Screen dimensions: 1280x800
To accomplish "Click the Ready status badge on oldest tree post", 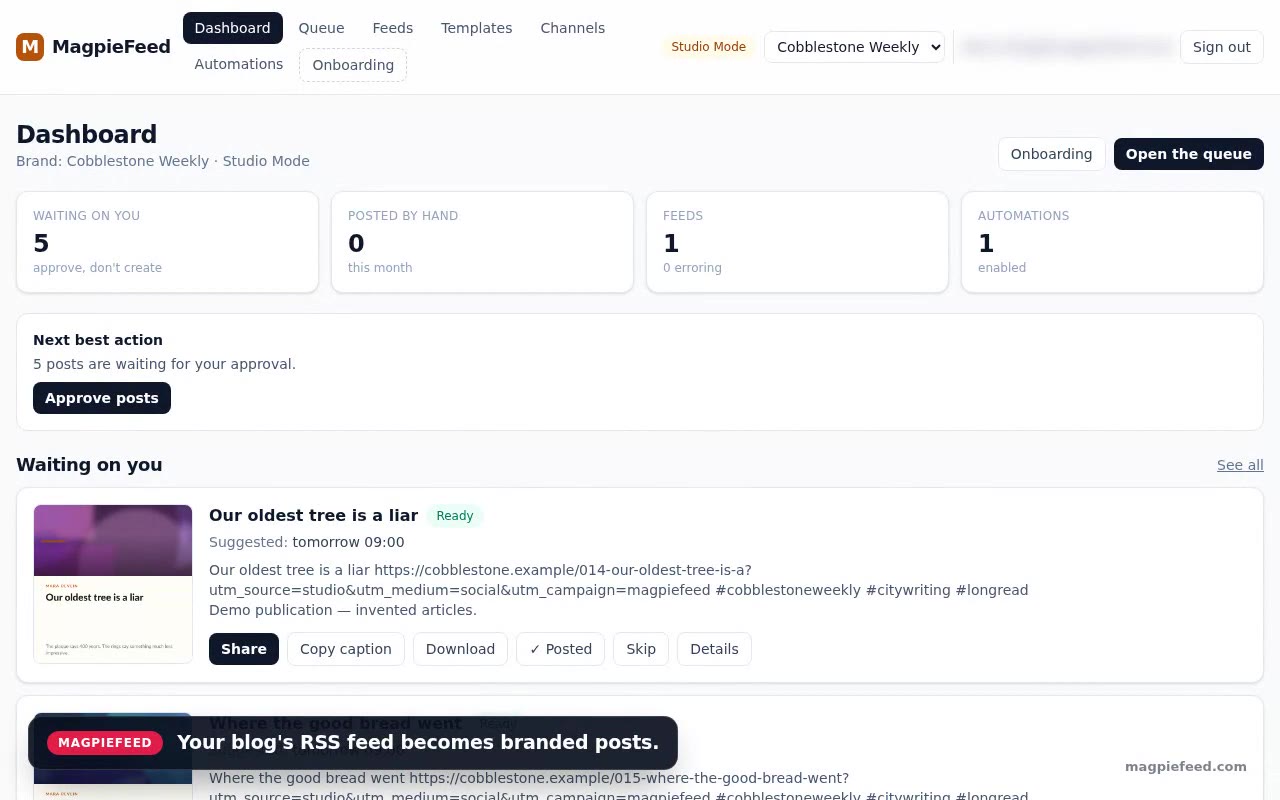I will (455, 516).
